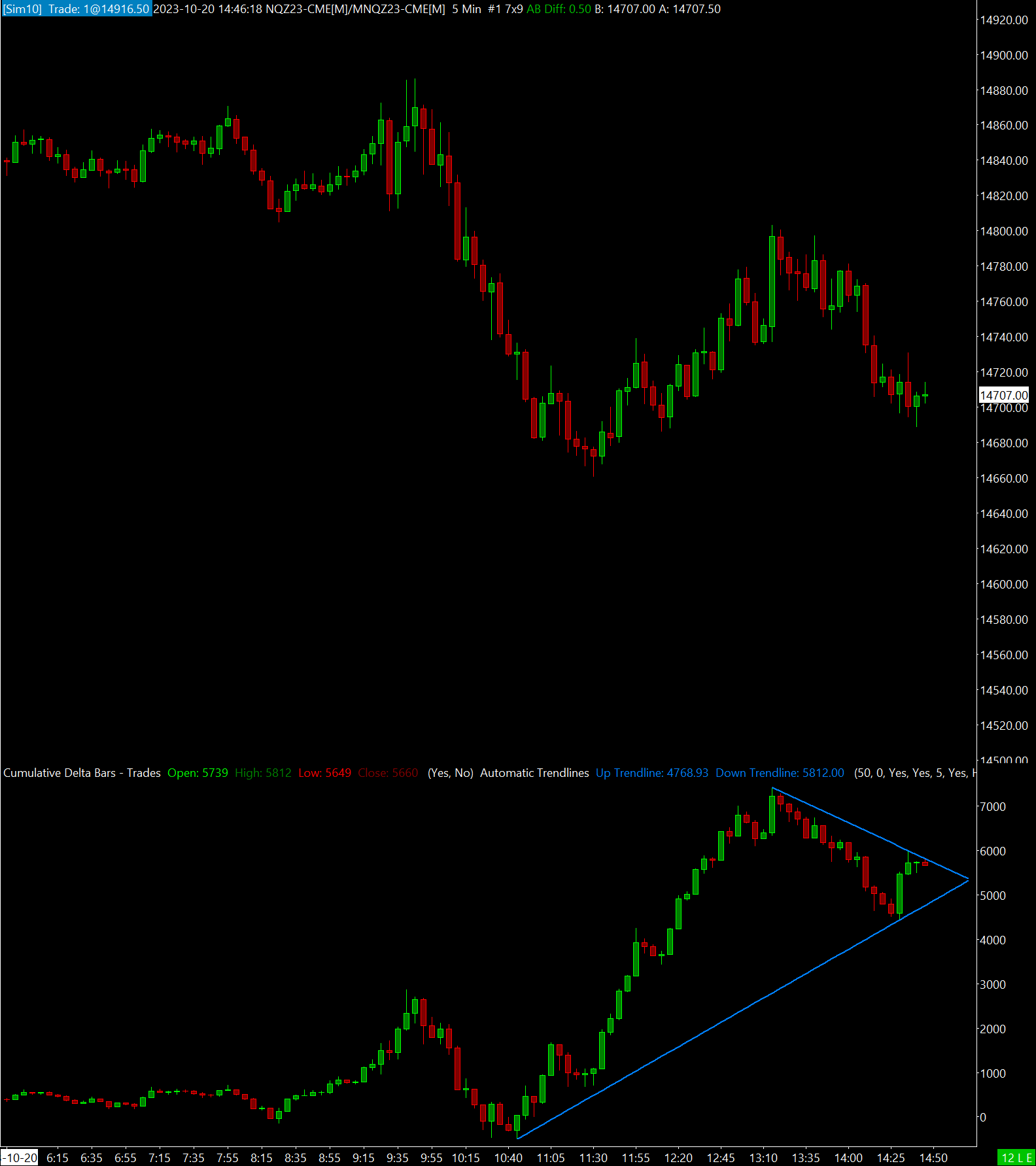The image size is (1036, 1166).
Task: Click the study value 'High: 5812'
Action: [x=263, y=773]
